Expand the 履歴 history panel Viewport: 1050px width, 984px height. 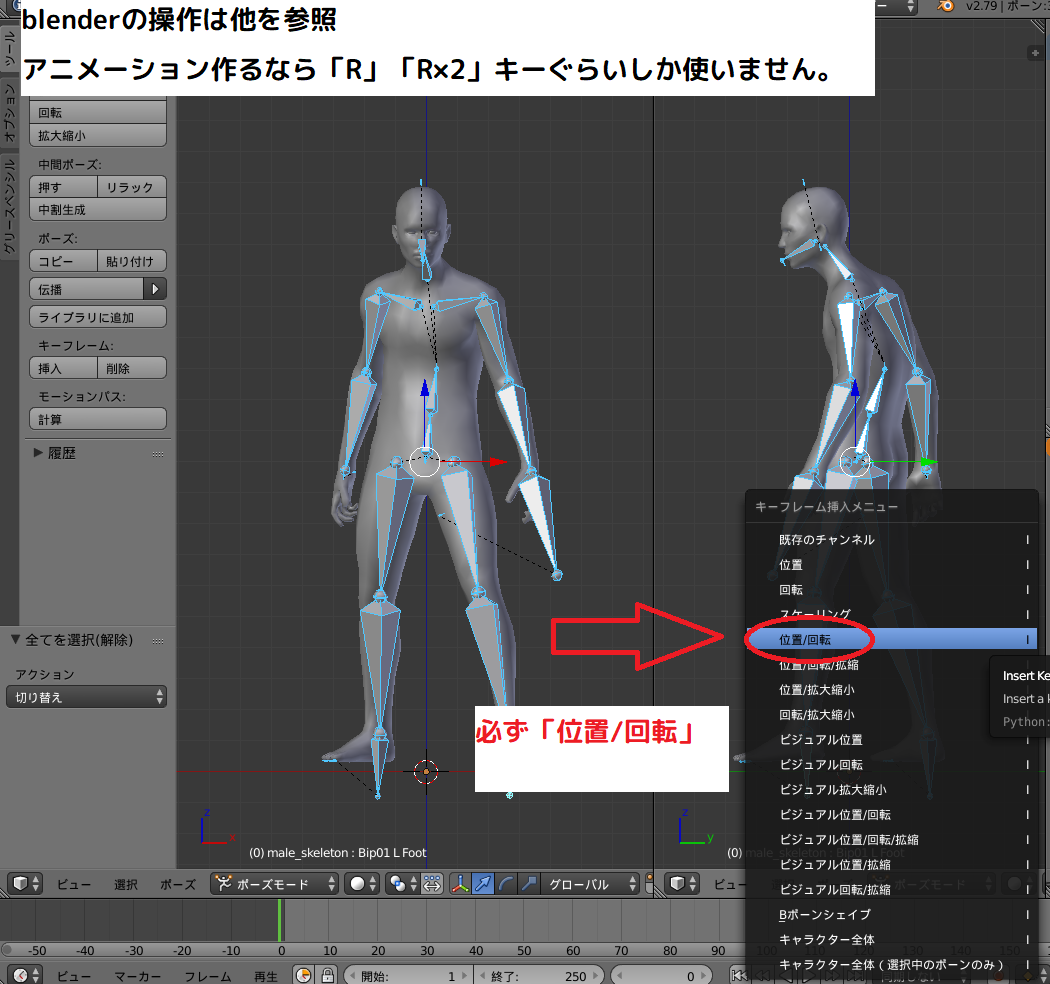[38, 453]
